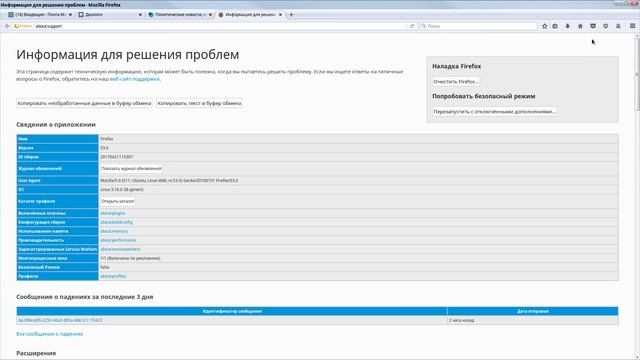Bookmark this page with the star icon
Screen dimensions: 640x360
coord(544,26)
